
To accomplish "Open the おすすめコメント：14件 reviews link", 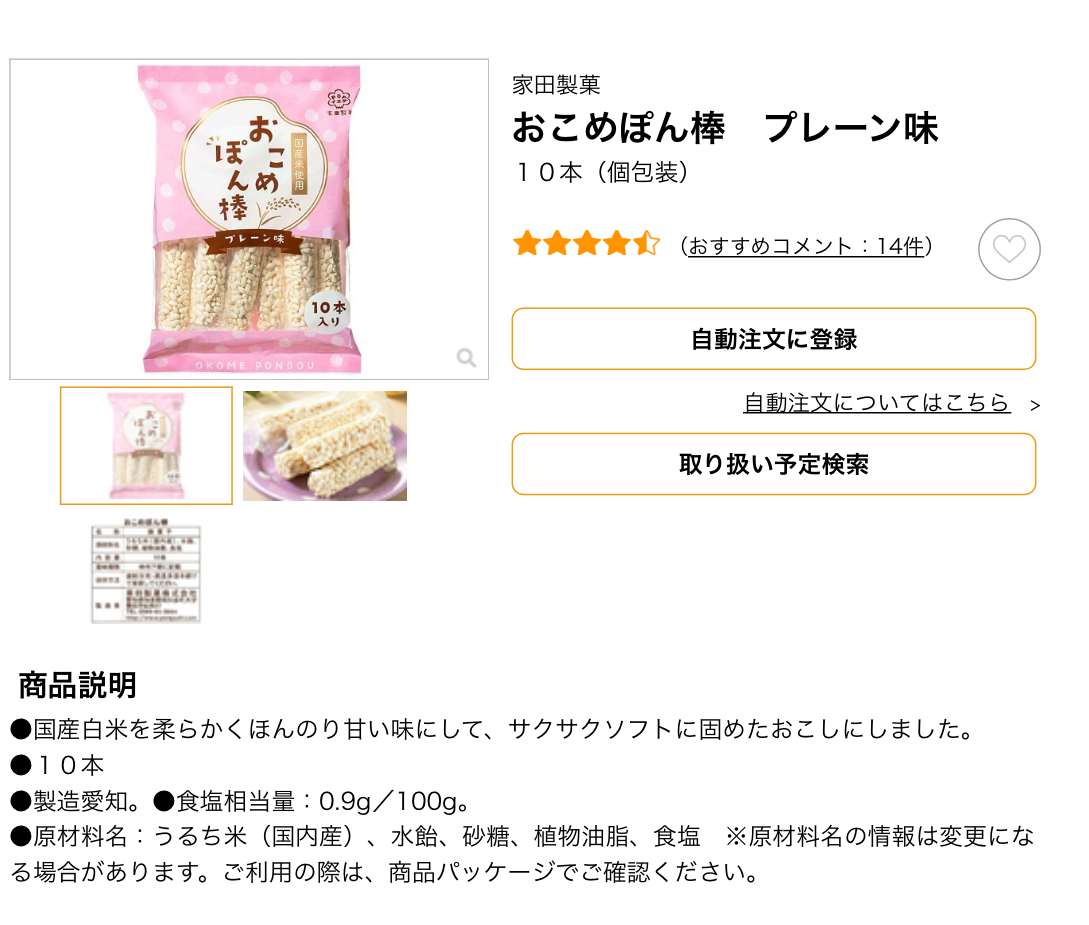I will pos(805,246).
